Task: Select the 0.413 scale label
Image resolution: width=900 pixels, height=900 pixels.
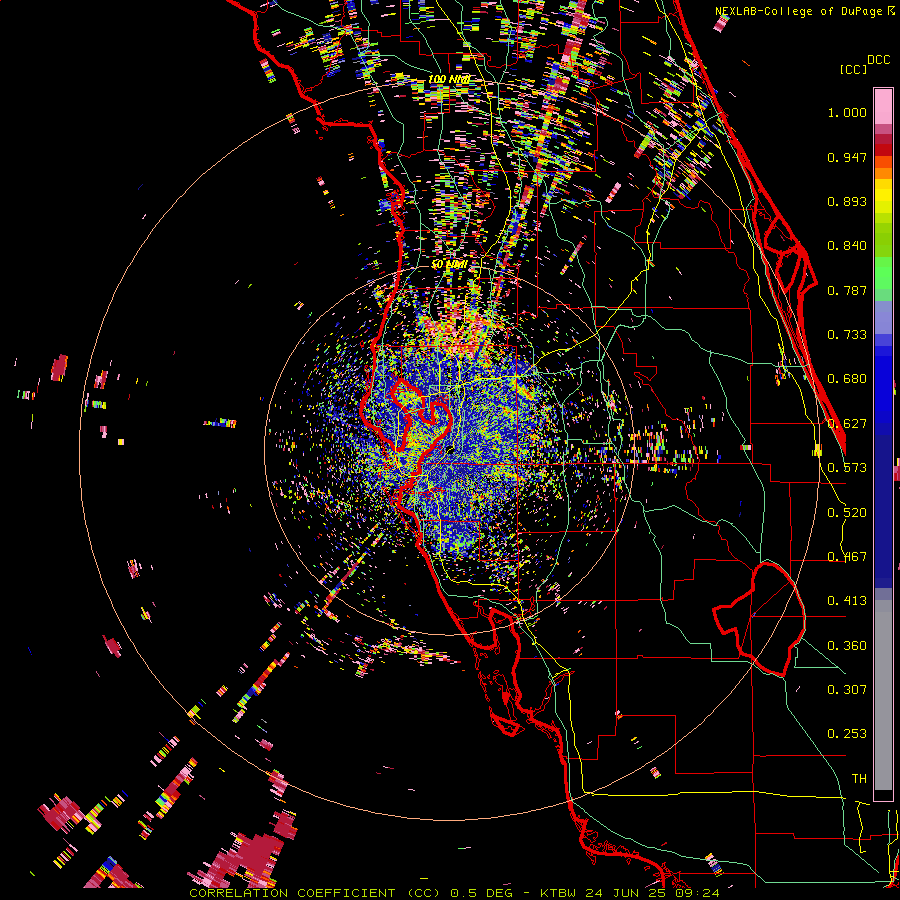Action: pos(847,601)
